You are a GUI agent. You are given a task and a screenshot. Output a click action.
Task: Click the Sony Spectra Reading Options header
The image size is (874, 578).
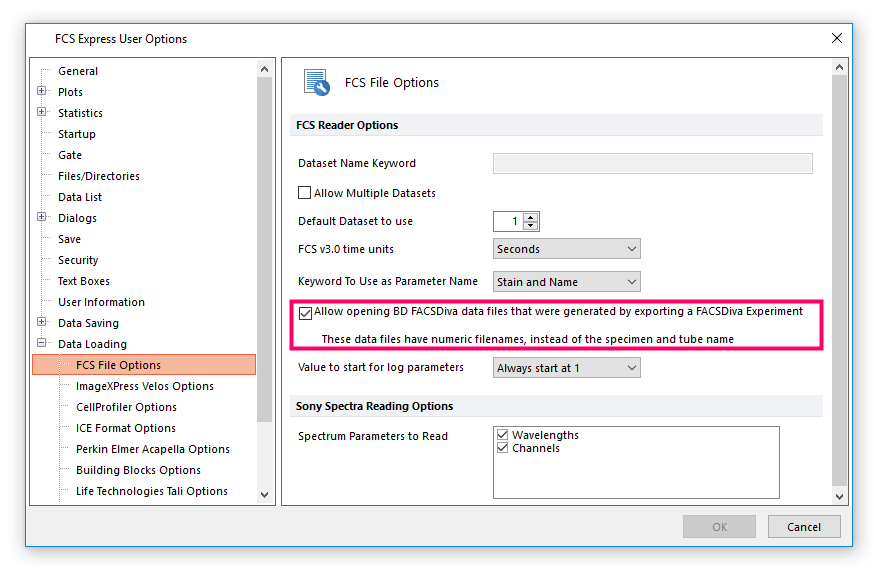tap(556, 406)
